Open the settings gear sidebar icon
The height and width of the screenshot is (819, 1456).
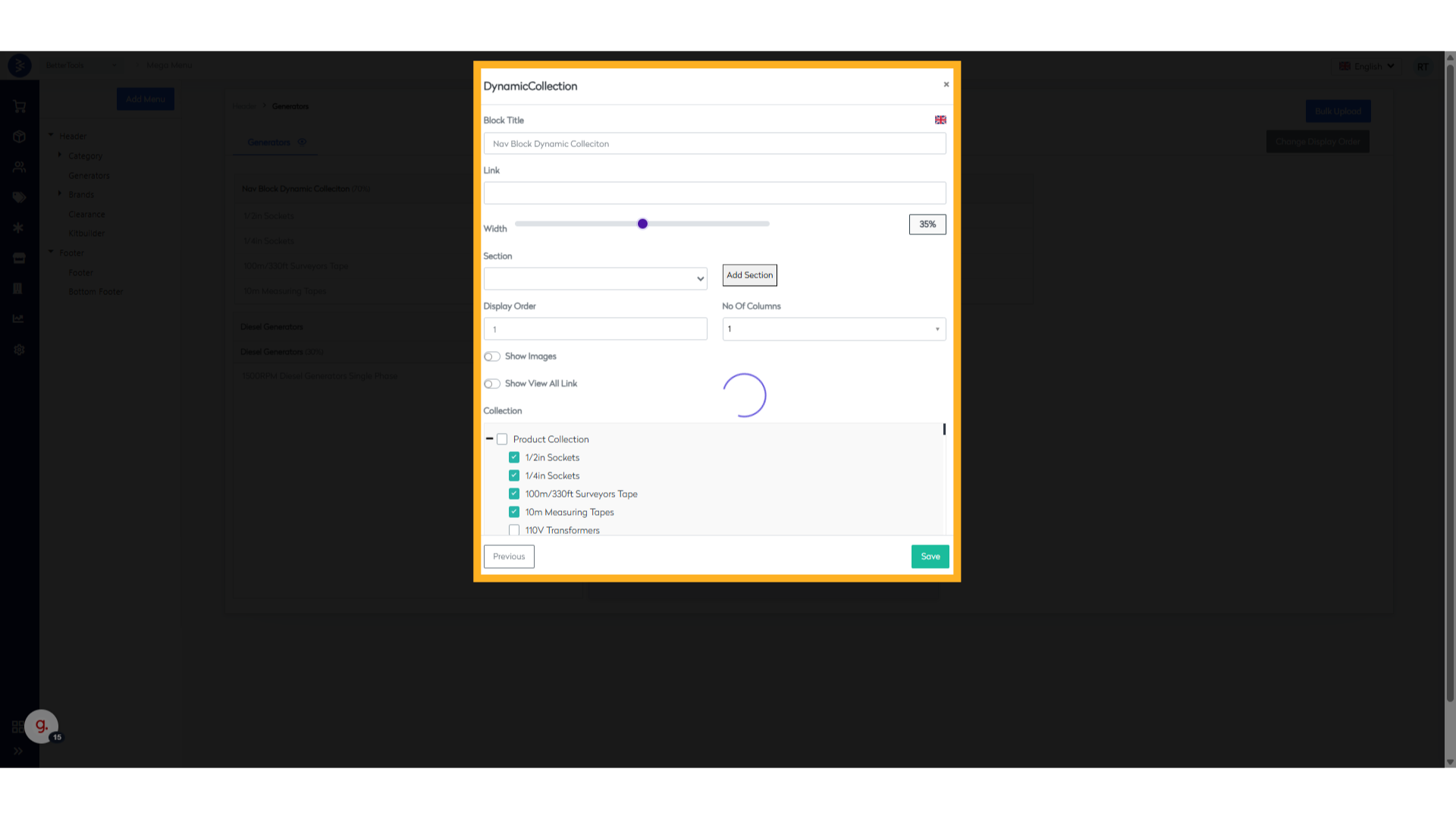(x=20, y=350)
